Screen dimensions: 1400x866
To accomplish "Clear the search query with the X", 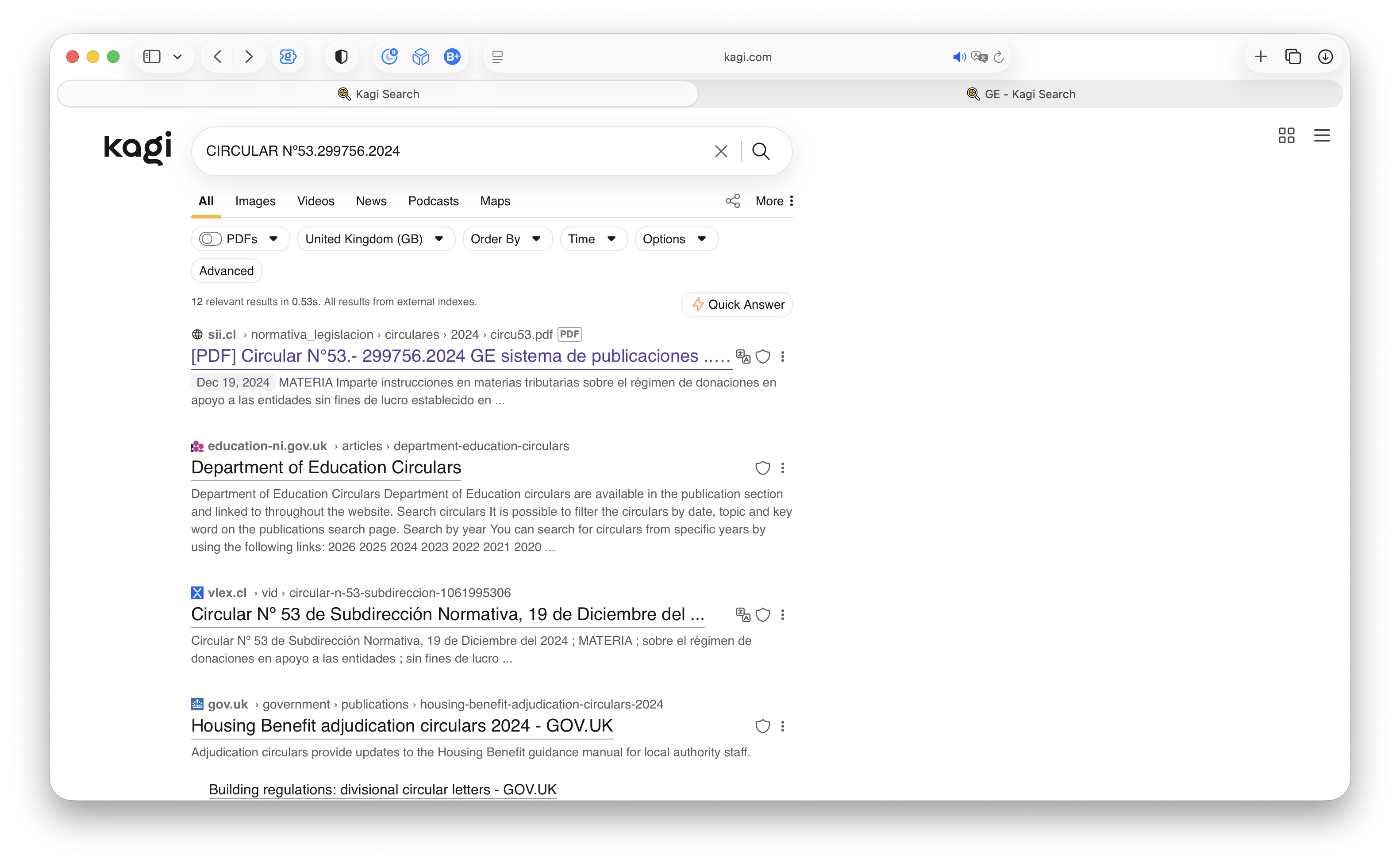I will click(721, 151).
